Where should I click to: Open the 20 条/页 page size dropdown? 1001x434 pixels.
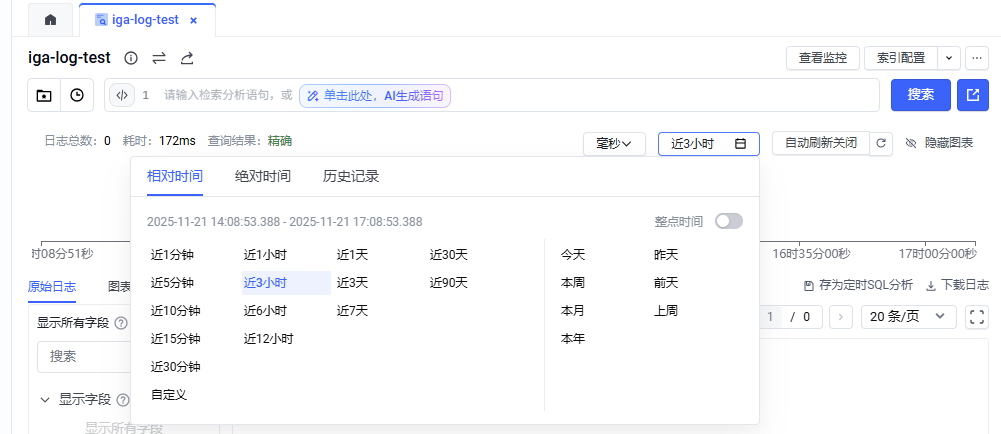(x=908, y=316)
